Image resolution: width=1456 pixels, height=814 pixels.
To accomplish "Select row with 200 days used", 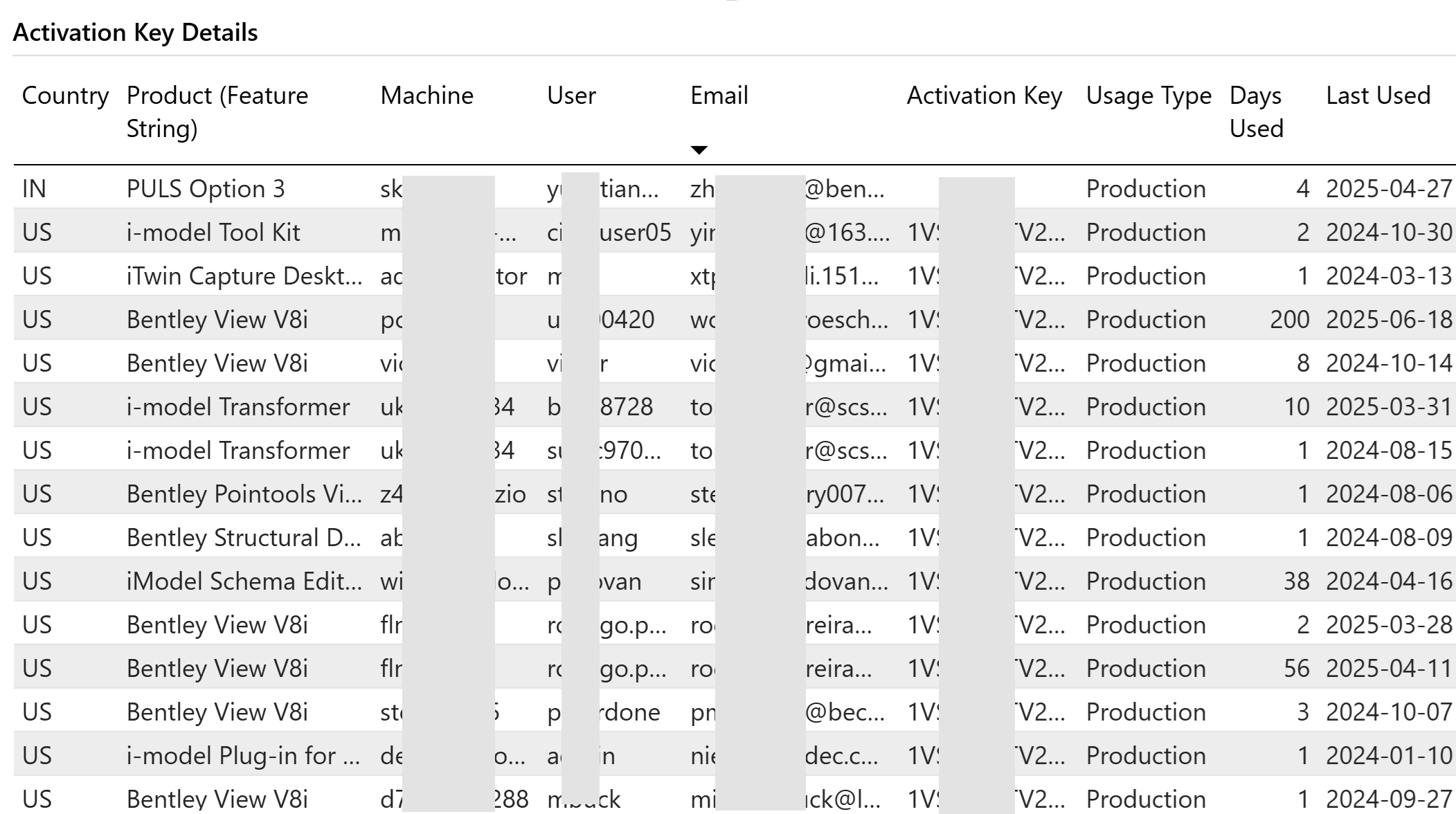I will (1289, 320).
